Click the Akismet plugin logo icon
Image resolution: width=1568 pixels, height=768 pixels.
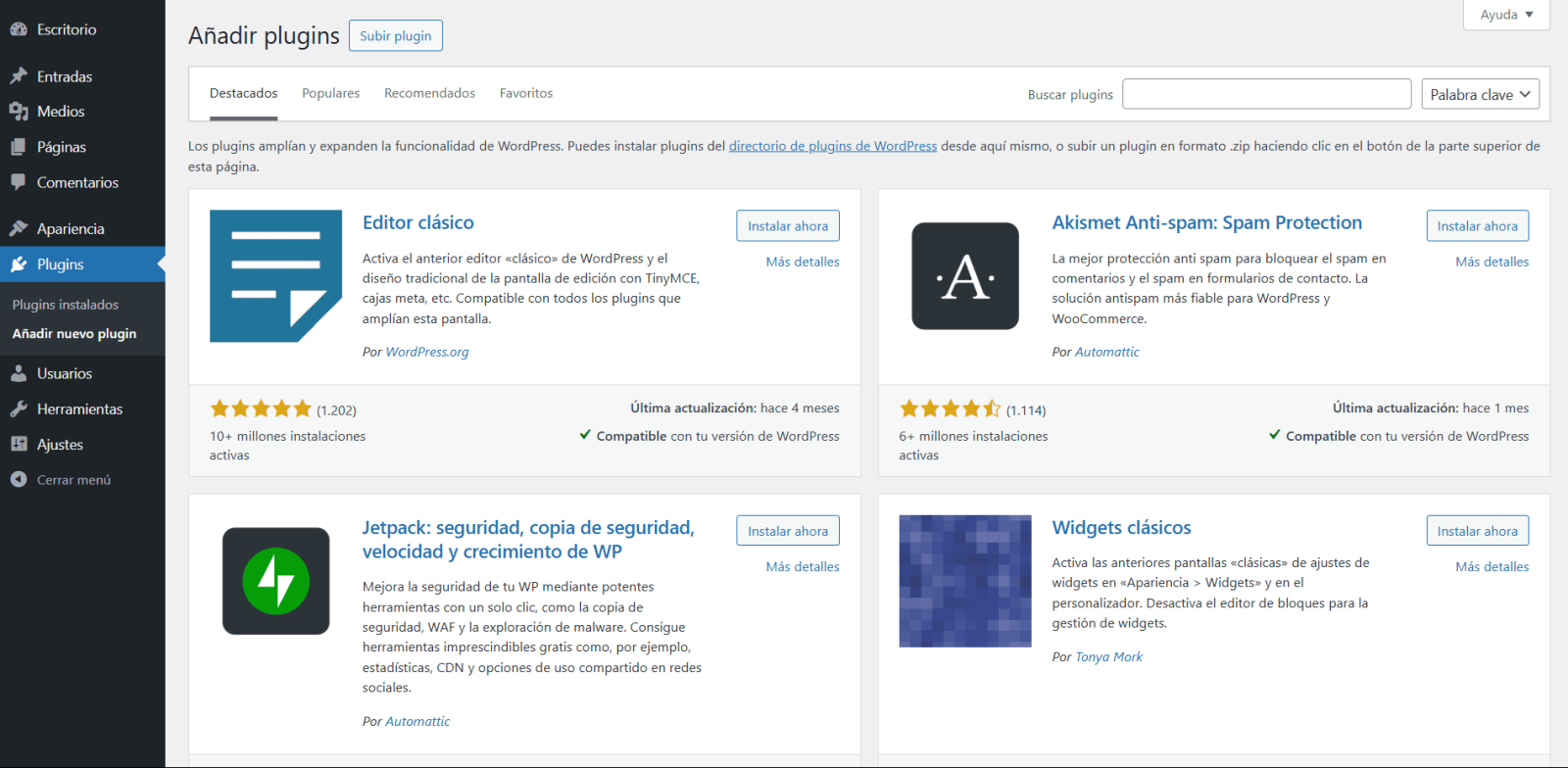click(965, 276)
